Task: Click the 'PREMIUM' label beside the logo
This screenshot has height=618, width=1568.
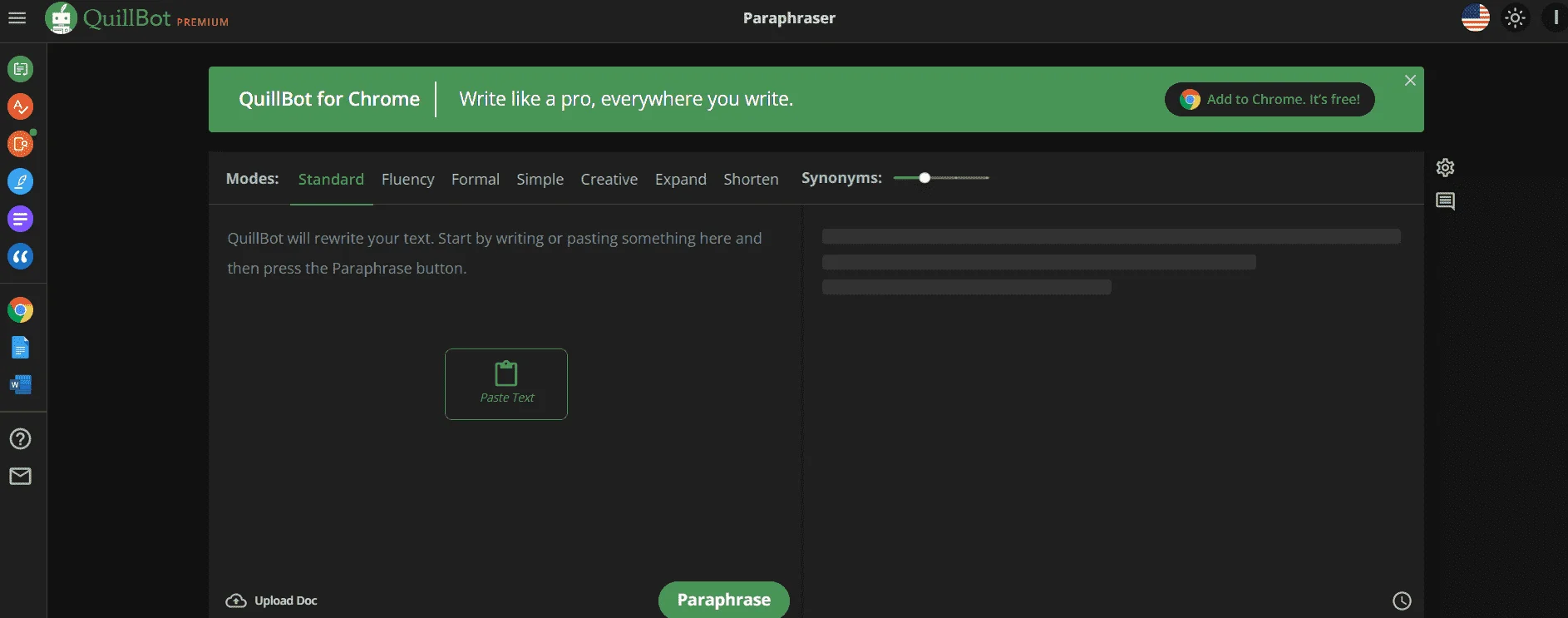Action: [x=202, y=22]
